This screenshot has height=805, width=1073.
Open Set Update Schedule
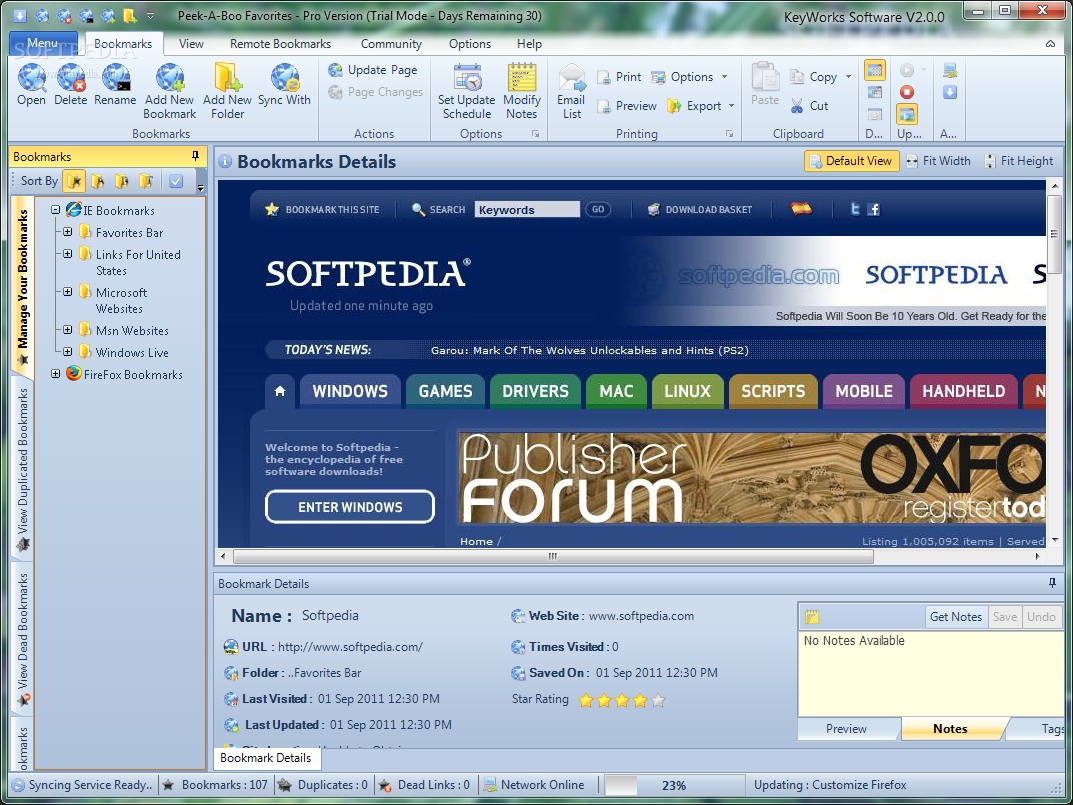467,92
